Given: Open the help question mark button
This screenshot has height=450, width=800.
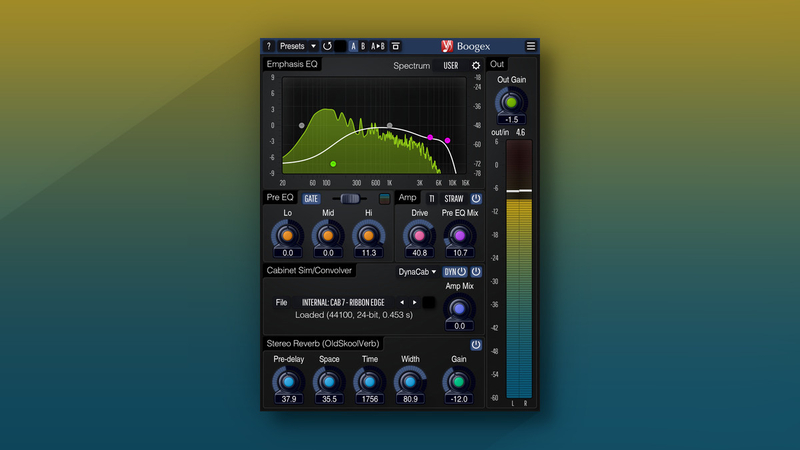Looking at the screenshot, I should [x=268, y=46].
